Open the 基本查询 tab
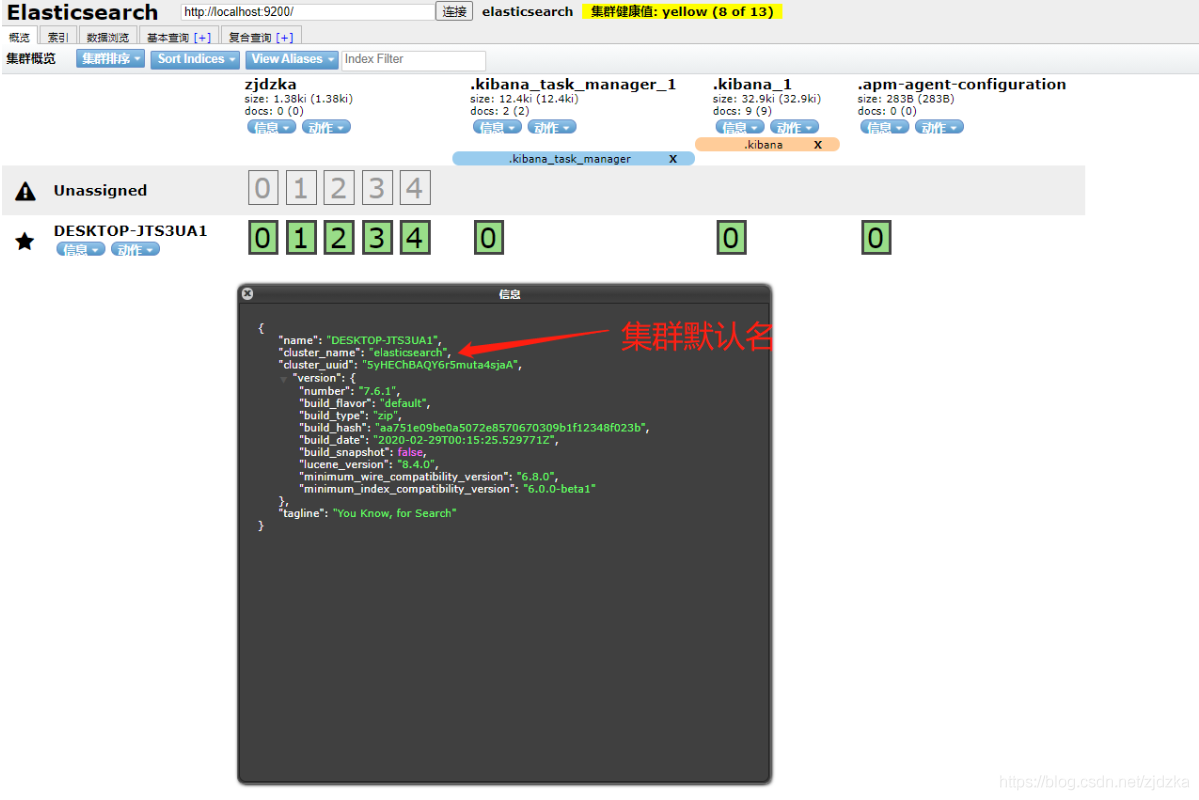Viewport: 1199px width, 800px height. (x=167, y=37)
